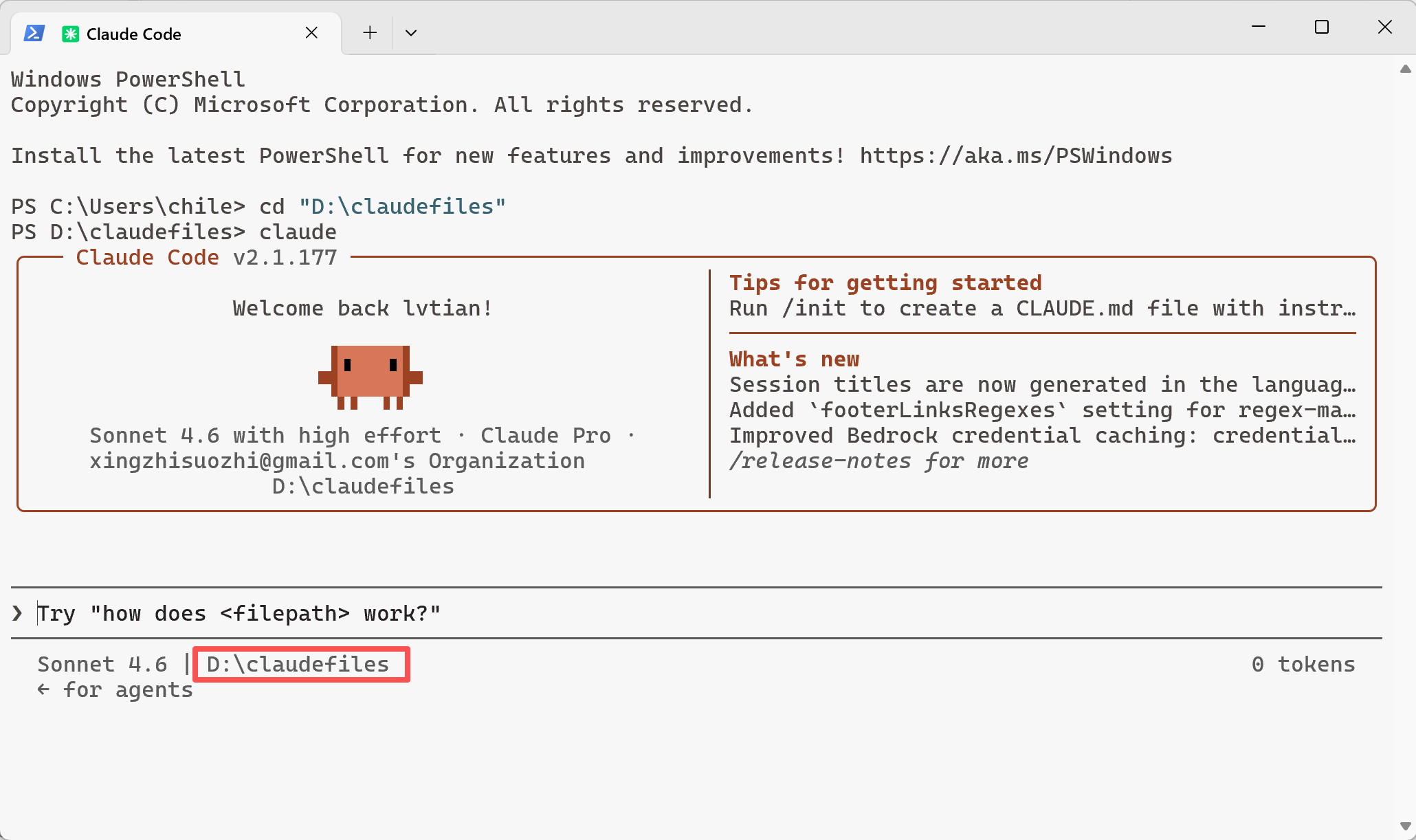This screenshot has width=1416, height=840.
Task: Click '/release-notes for more' text
Action: point(879,461)
